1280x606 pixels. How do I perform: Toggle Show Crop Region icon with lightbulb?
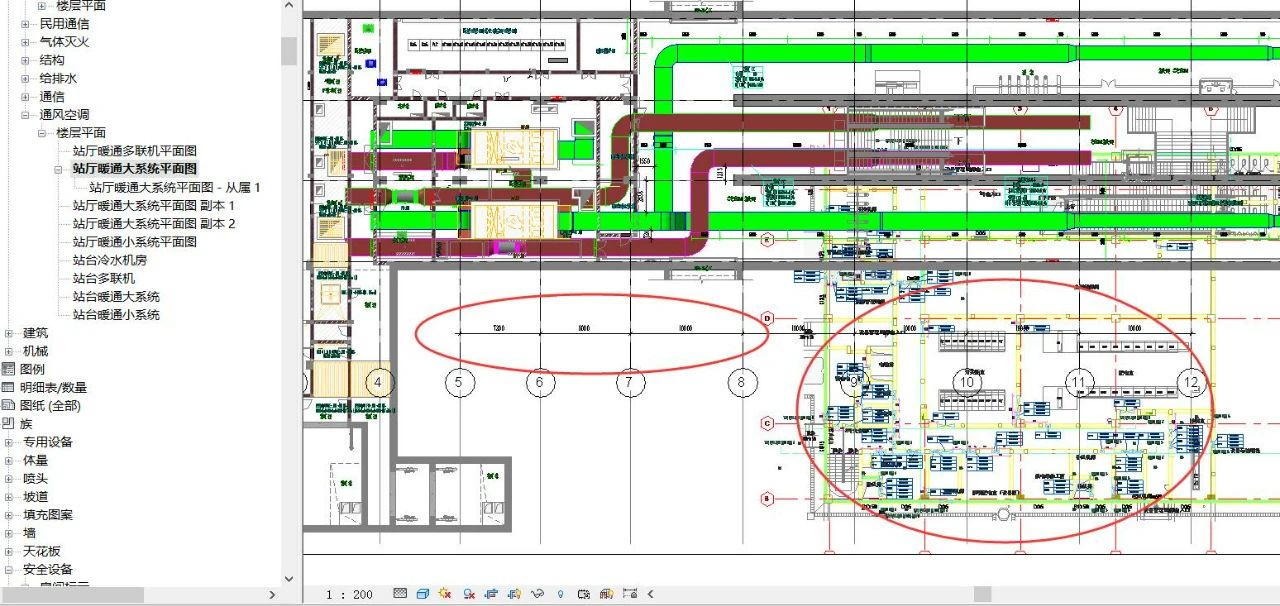point(515,594)
